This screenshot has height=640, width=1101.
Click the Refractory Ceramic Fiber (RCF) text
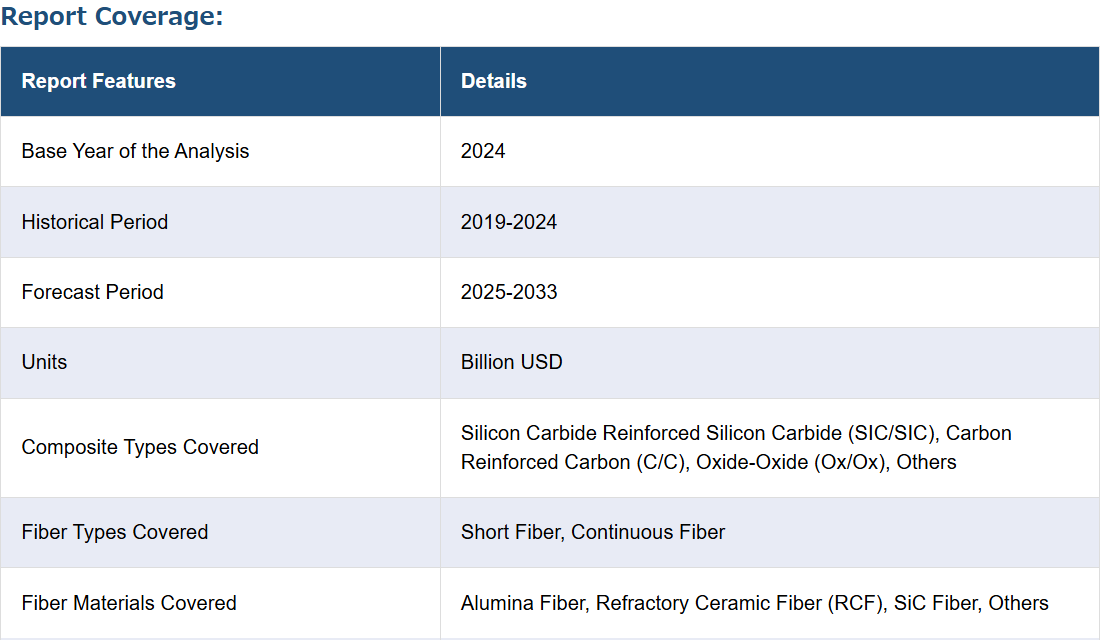[x=741, y=603]
